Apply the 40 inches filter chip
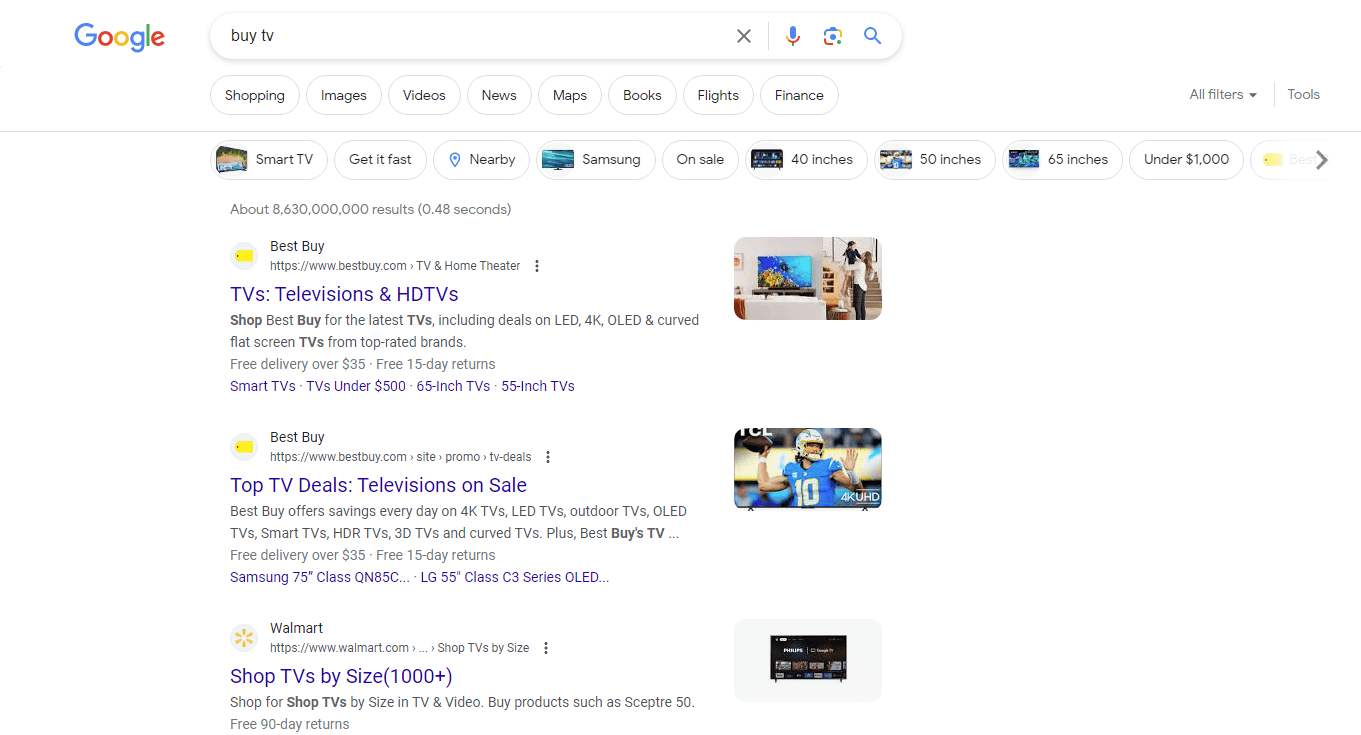Screen dimensions: 1361x735 click(806, 159)
